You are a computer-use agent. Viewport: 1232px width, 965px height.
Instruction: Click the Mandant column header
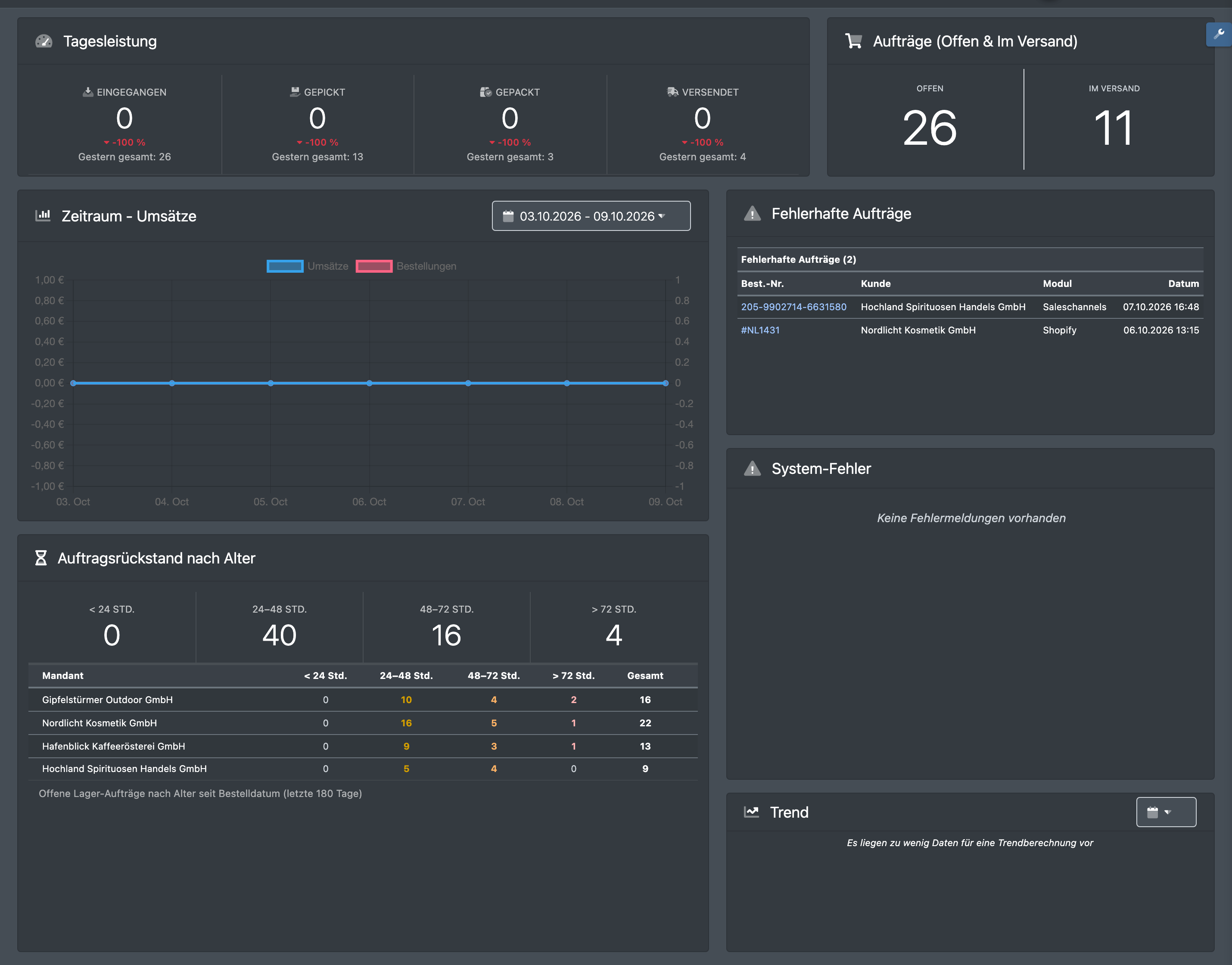63,676
